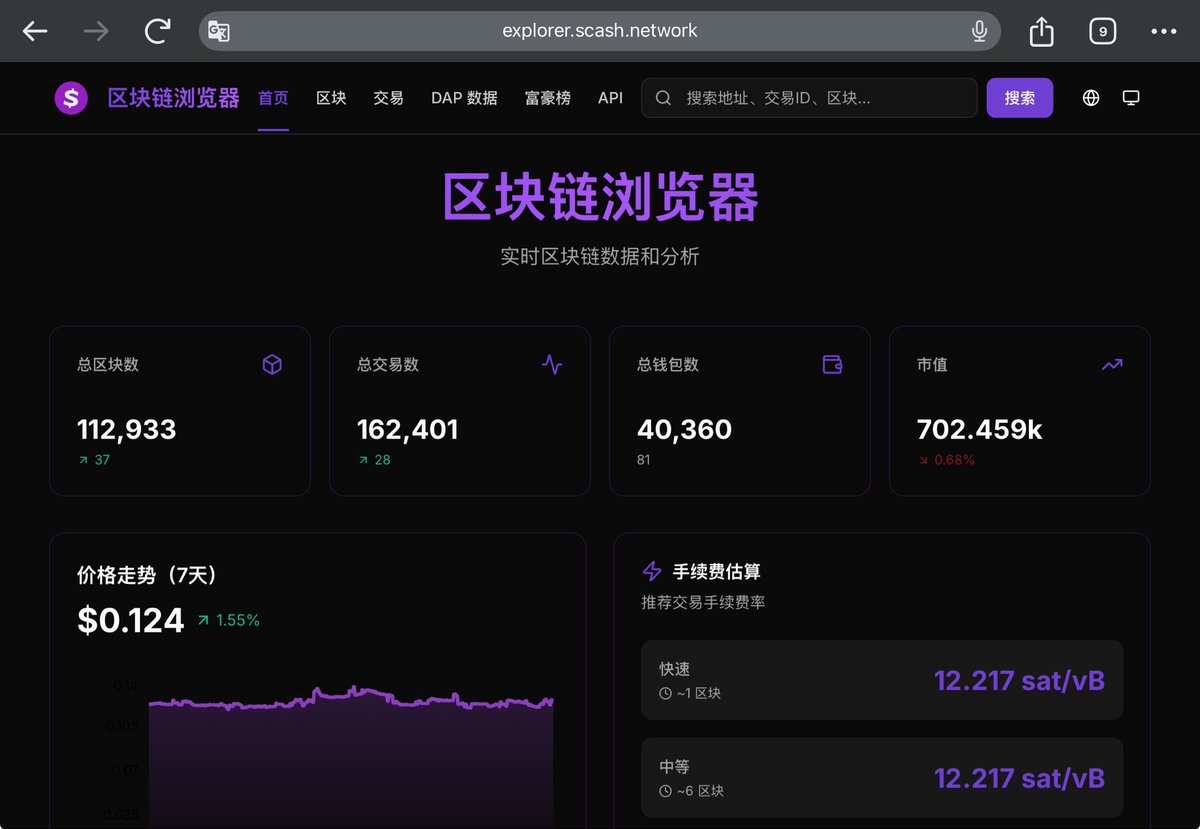This screenshot has width=1200, height=829.
Task: Click the 区块链浏览器 header title link
Action: pyautogui.click(x=174, y=98)
